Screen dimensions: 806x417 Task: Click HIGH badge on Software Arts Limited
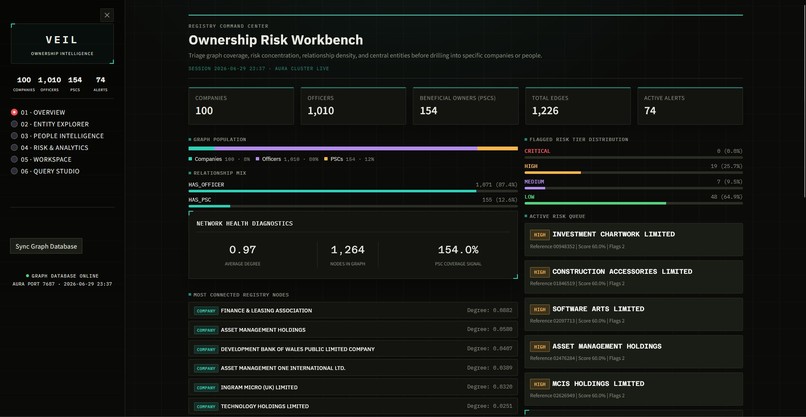tap(540, 310)
